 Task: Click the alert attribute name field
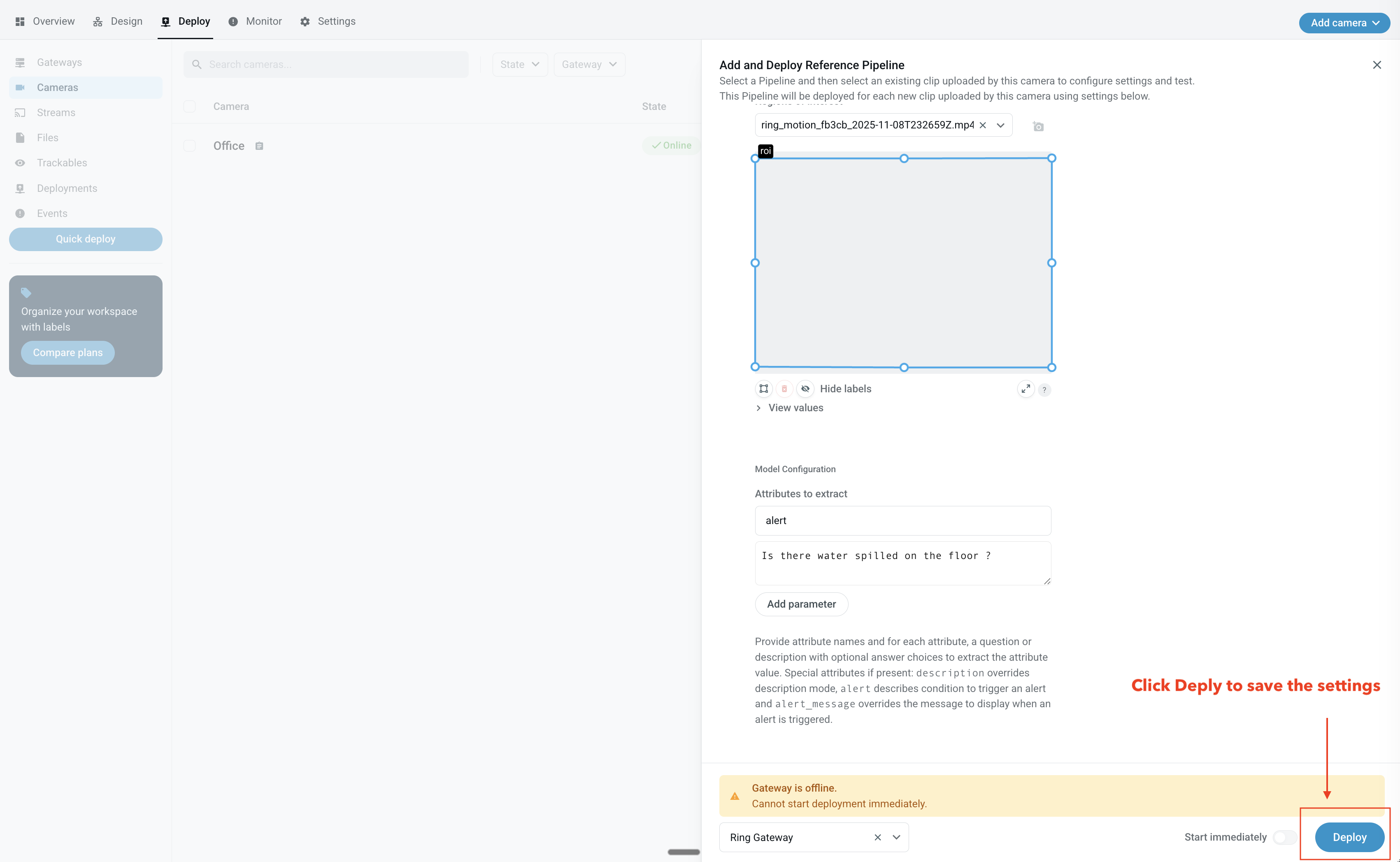[x=902, y=520]
